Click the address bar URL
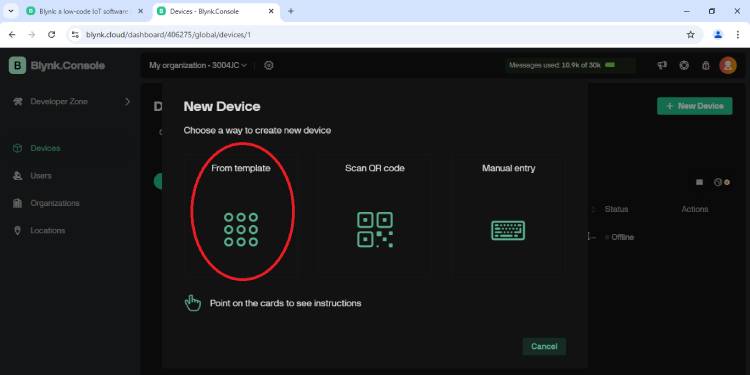The height and width of the screenshot is (375, 750). click(x=168, y=34)
